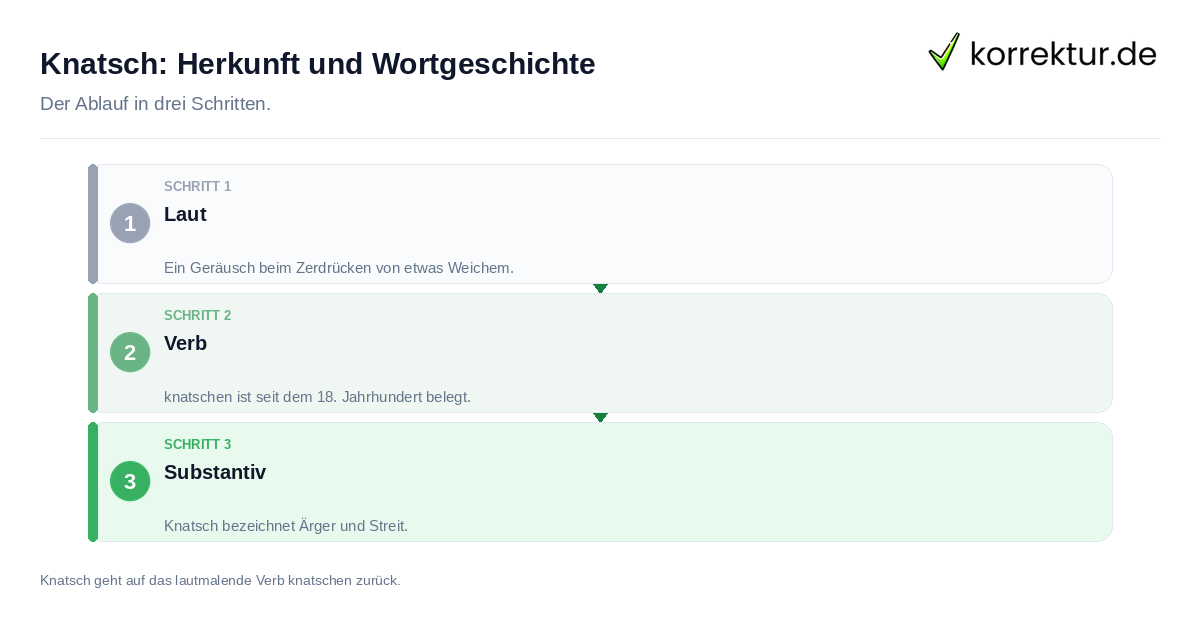
Task: Select the green step 3 number circle
Action: 130,481
